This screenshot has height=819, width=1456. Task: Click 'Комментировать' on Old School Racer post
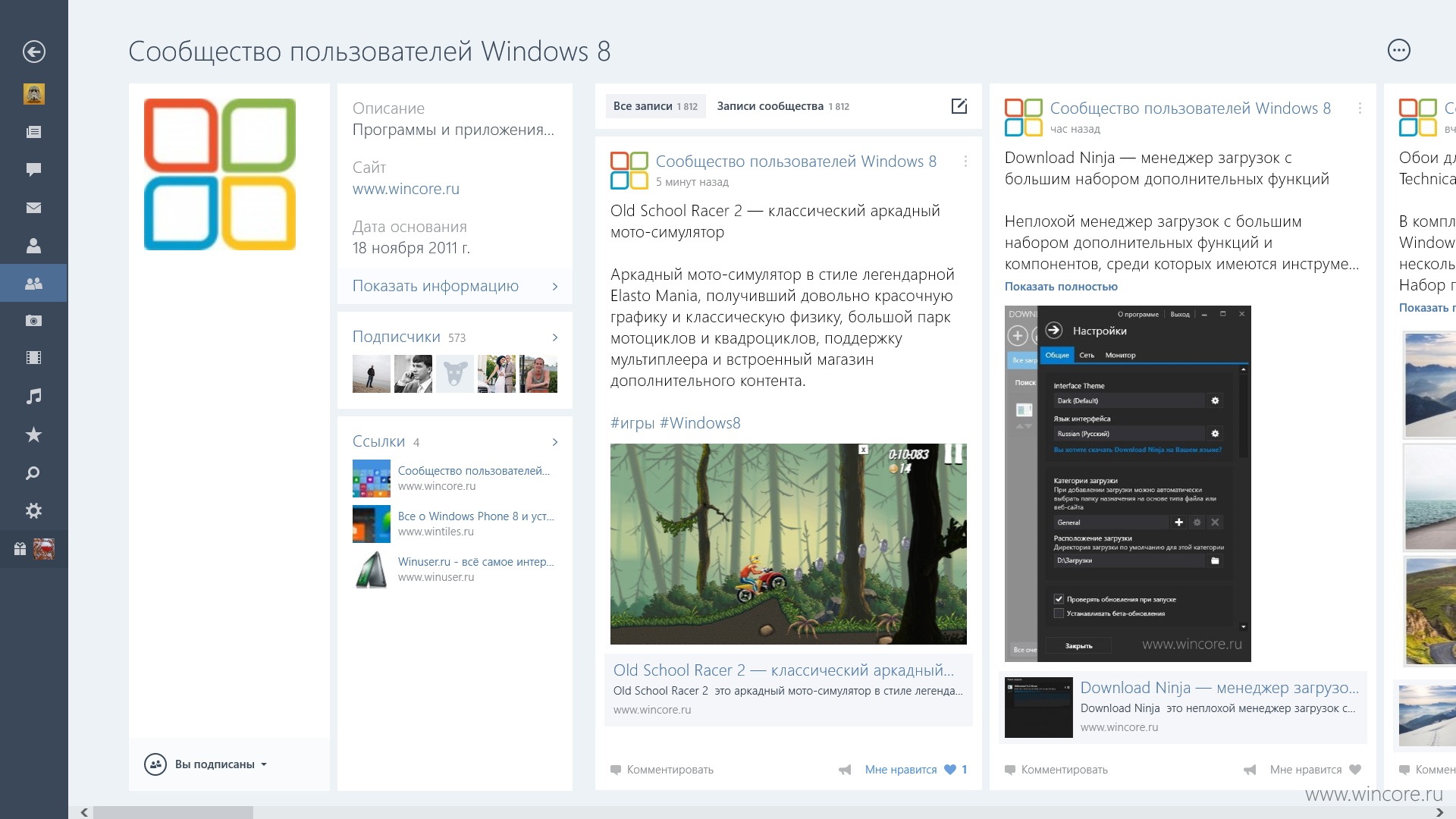(662, 770)
